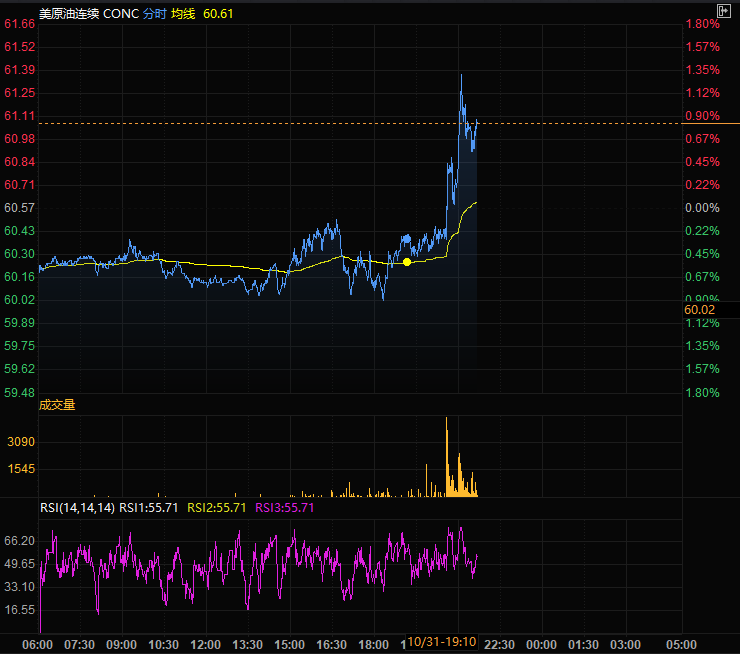Click the 66.20 label on RSI axis
The width and height of the screenshot is (740, 654).
coord(20,541)
